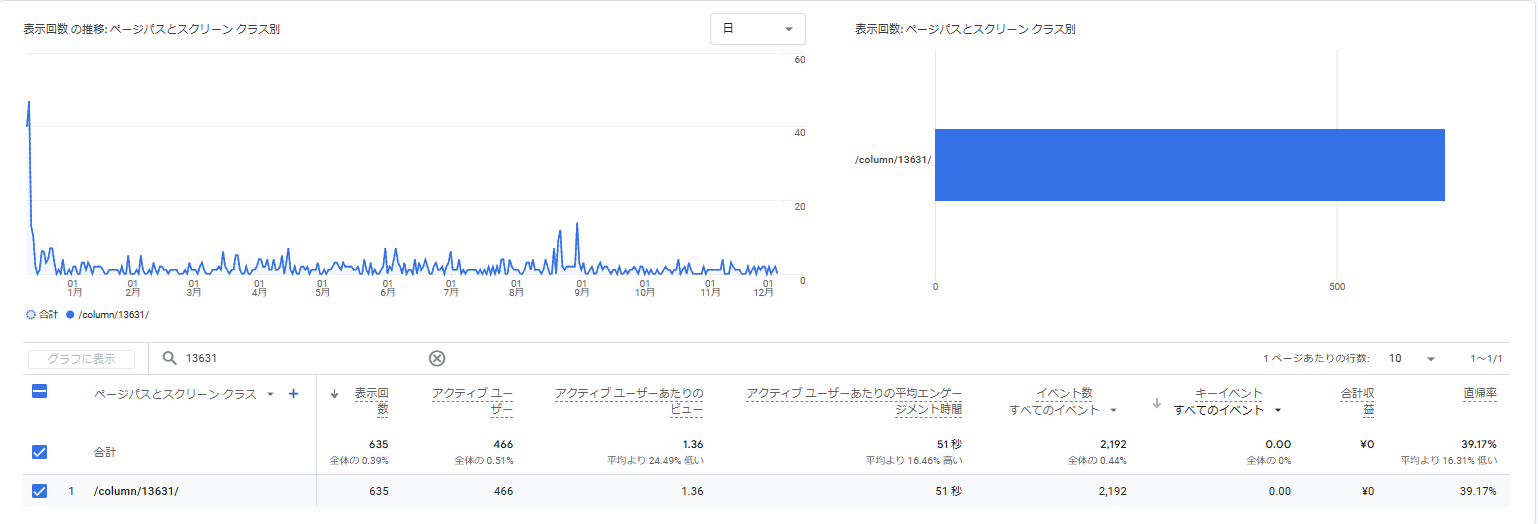Sort by アクティブ ユーザー column
Image resolution: width=1538 pixels, height=524 pixels.
(x=473, y=401)
